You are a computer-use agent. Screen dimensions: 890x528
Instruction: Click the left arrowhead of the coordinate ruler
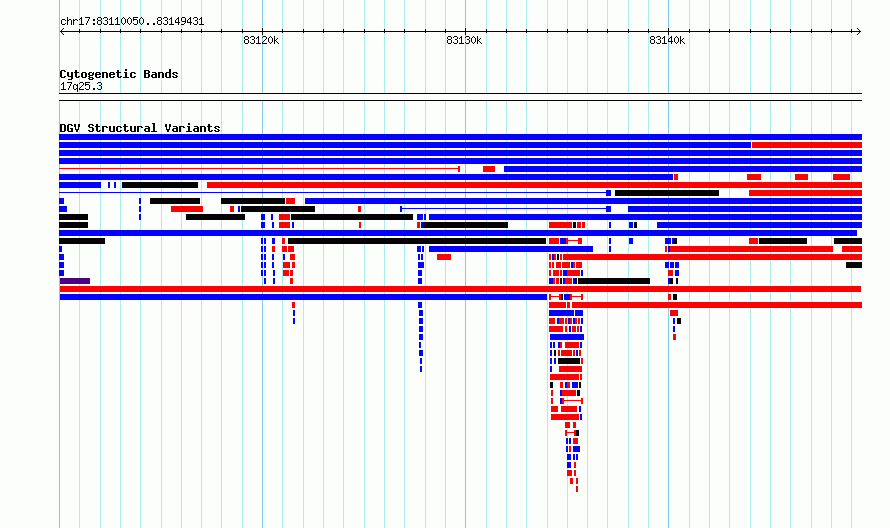[x=62, y=31]
